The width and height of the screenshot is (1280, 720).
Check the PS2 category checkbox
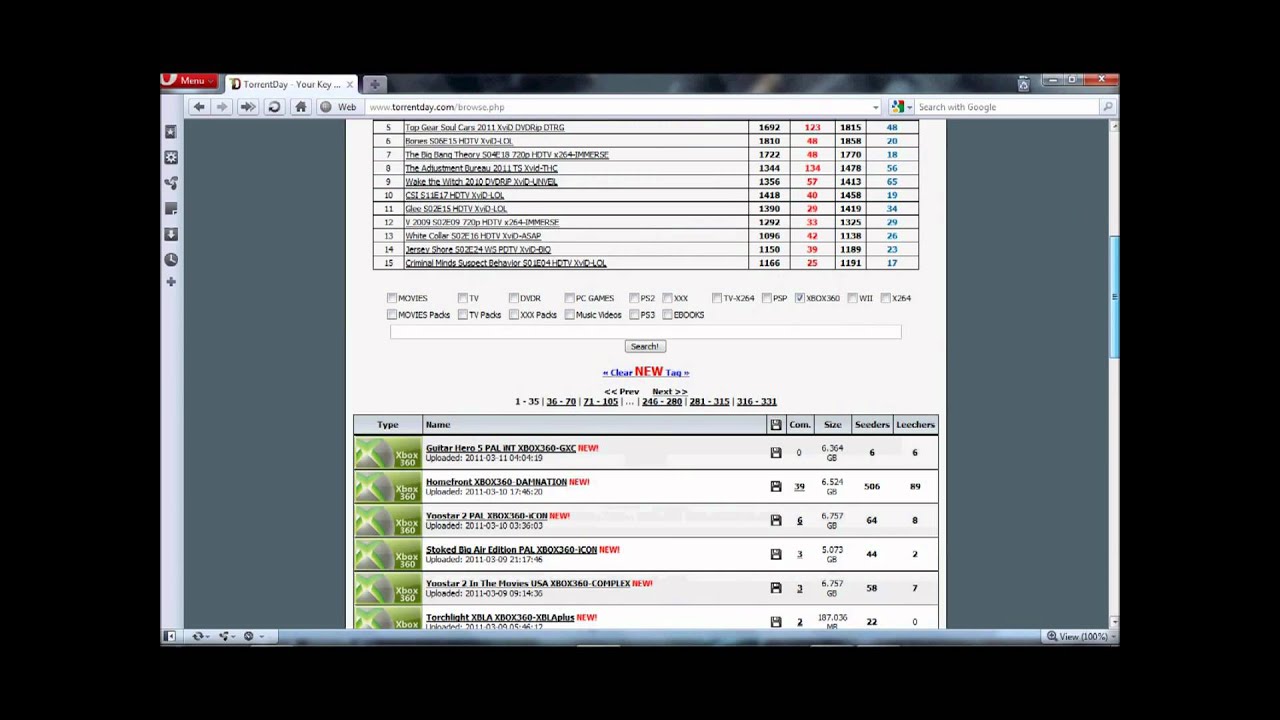[x=634, y=298]
